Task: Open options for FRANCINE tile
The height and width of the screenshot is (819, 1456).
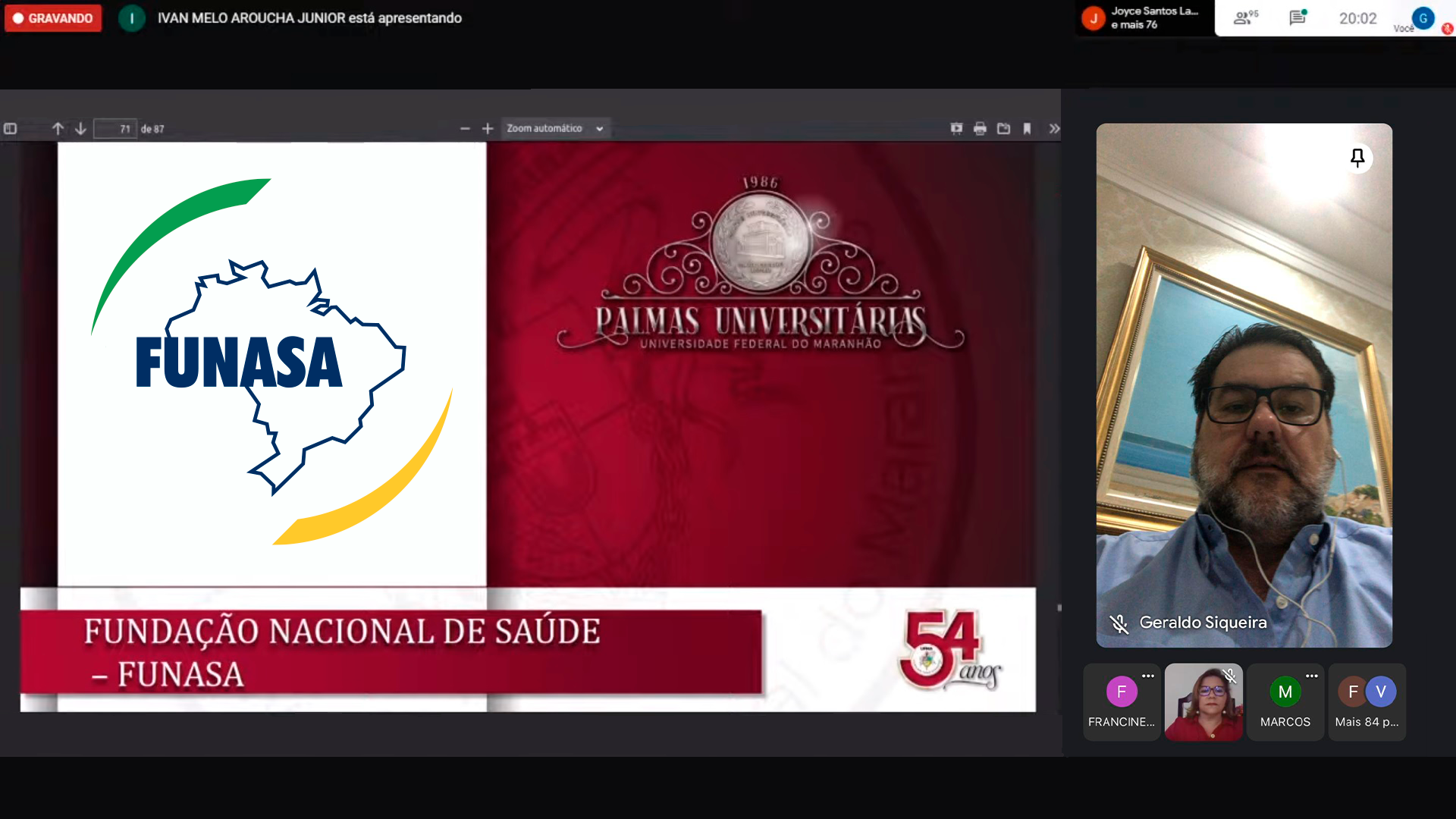Action: 1147,676
